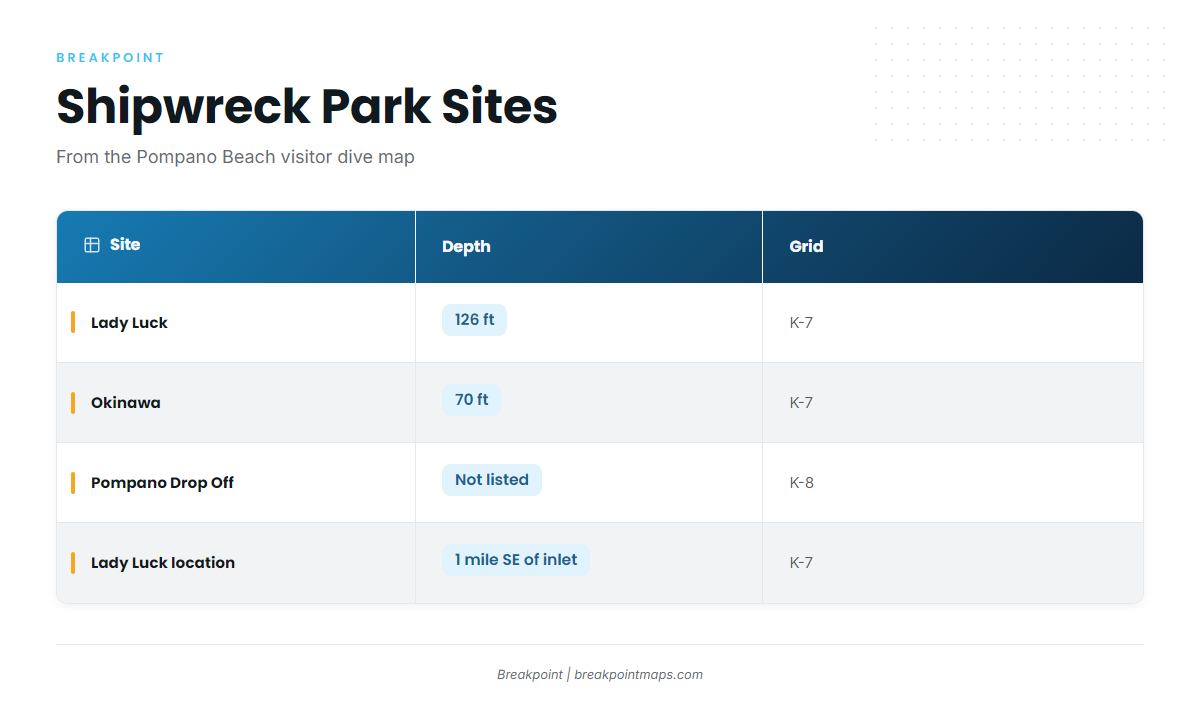
Task: Click the table icon beside the Site header
Action: pyautogui.click(x=92, y=245)
